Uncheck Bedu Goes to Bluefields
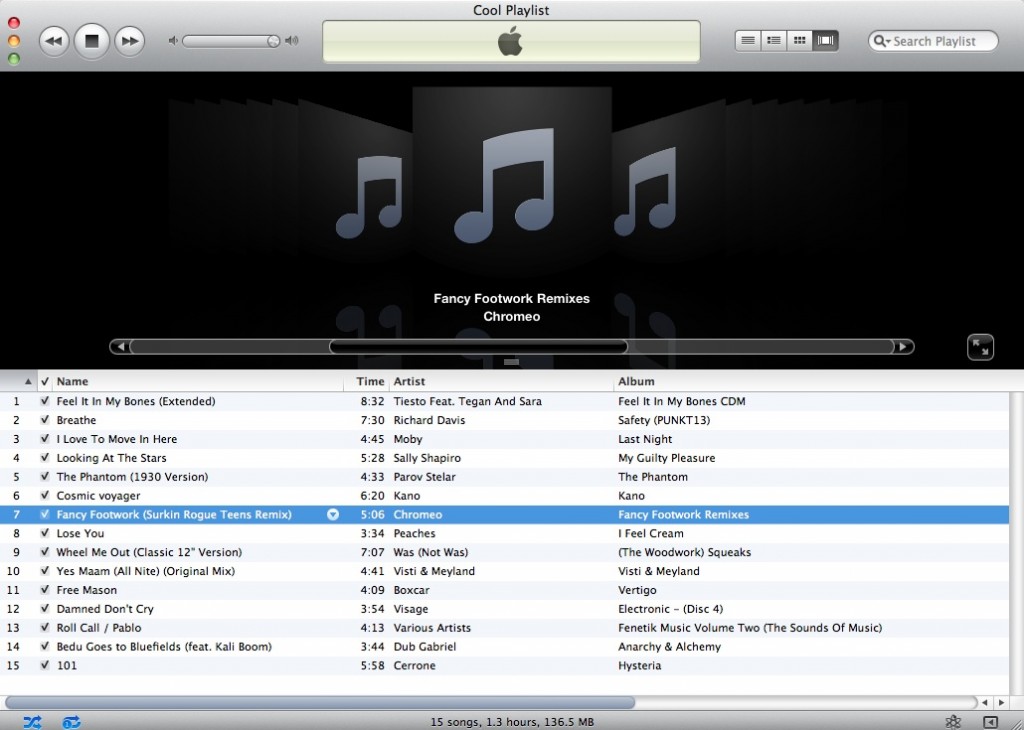The height and width of the screenshot is (730, 1024). click(x=44, y=646)
